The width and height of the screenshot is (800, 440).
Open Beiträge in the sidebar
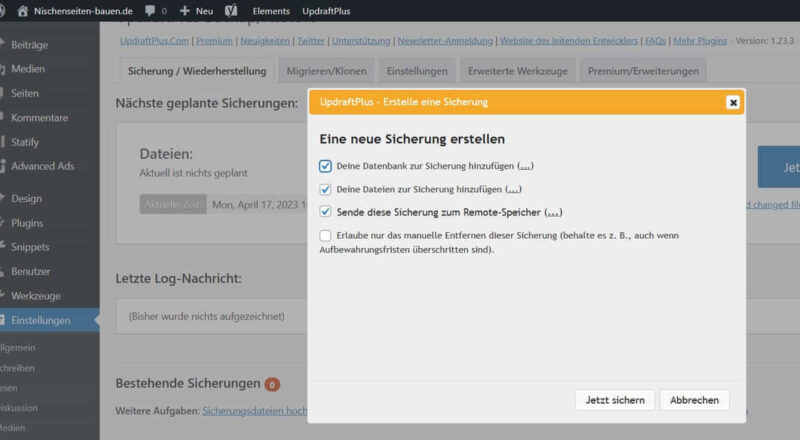(x=30, y=44)
